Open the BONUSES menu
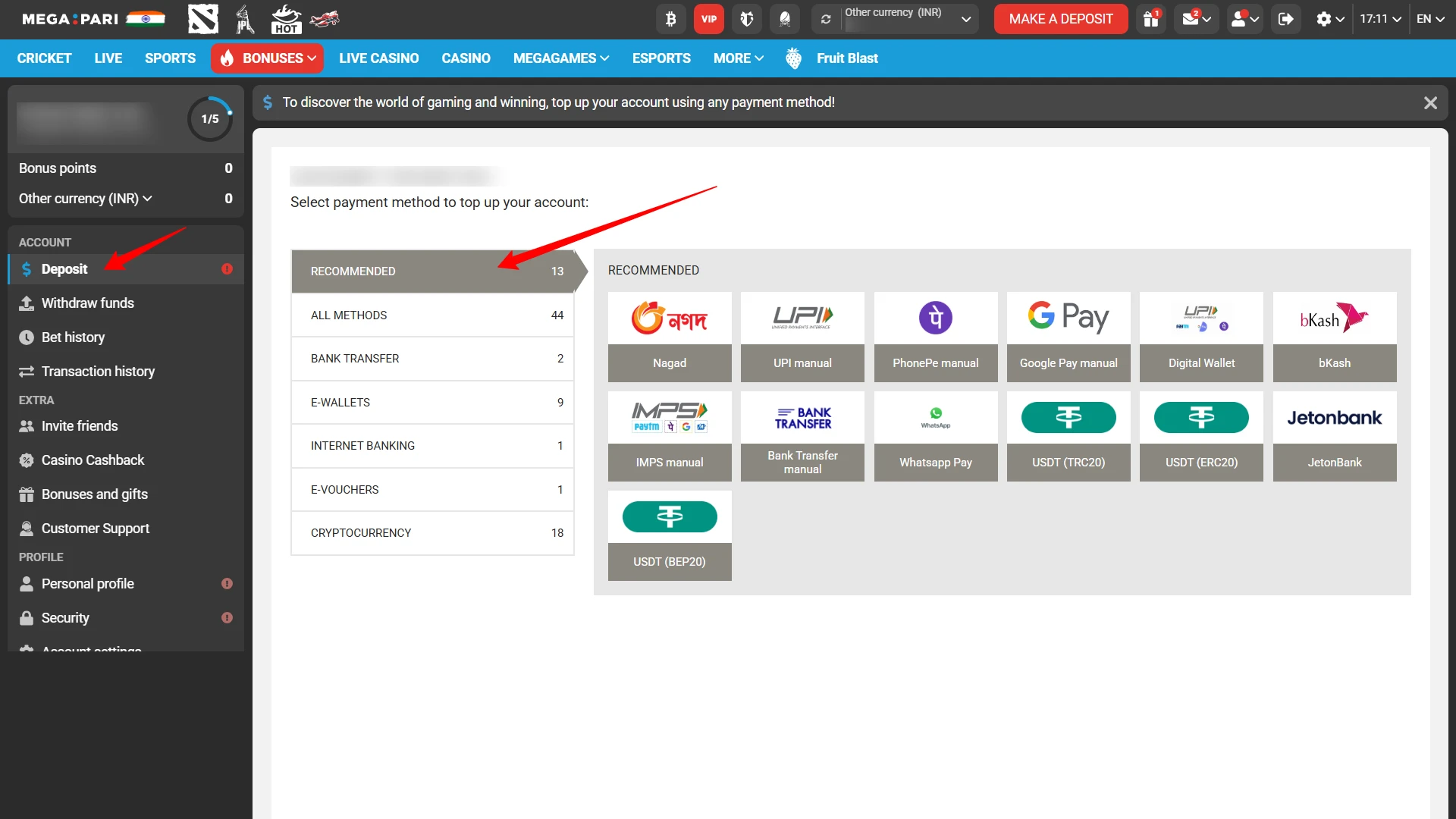The image size is (1456, 819). [267, 58]
